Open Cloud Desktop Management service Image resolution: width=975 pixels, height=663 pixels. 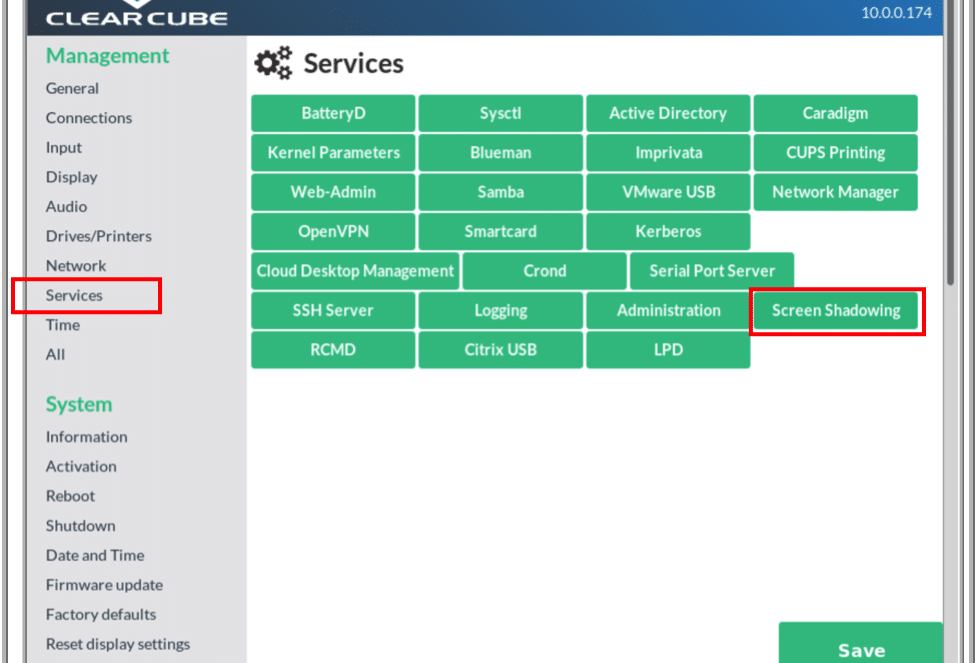(355, 271)
